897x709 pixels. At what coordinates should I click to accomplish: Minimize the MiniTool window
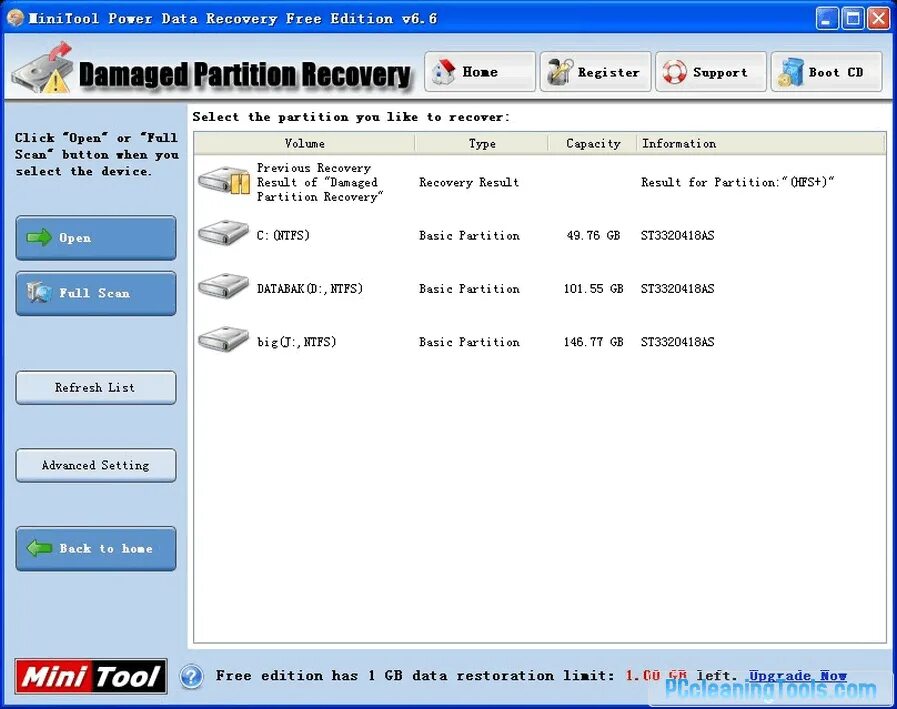point(826,18)
